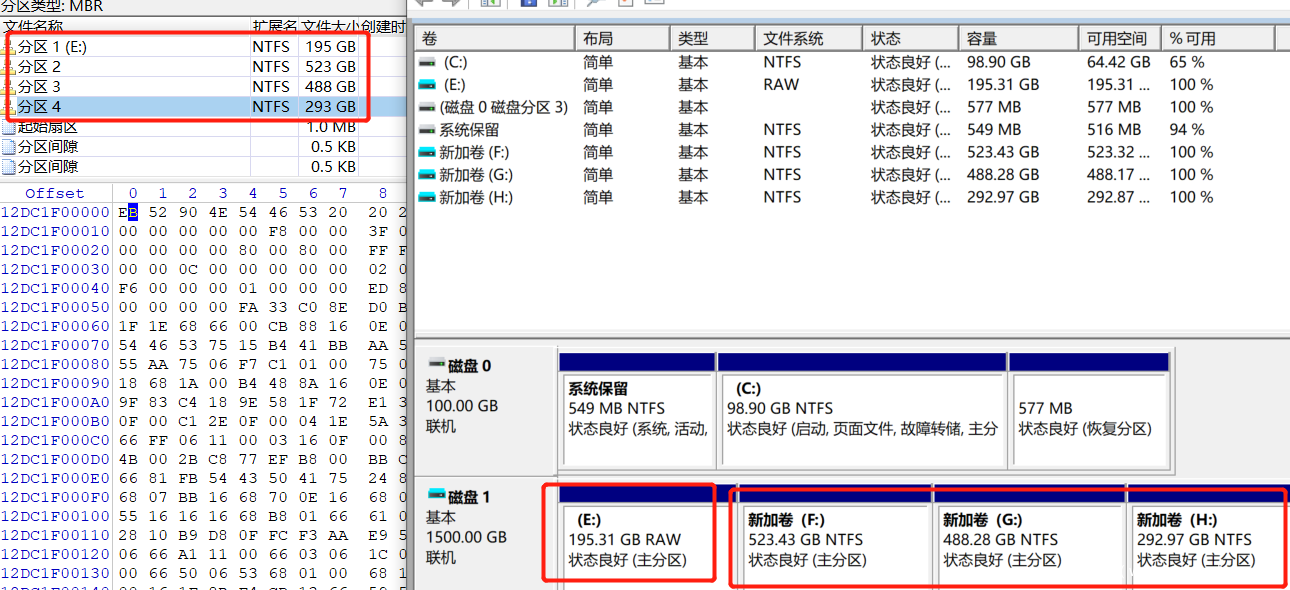Image resolution: width=1290 pixels, height=590 pixels.
Task: Click the folder icon of 分区 3
Action: click(x=10, y=87)
